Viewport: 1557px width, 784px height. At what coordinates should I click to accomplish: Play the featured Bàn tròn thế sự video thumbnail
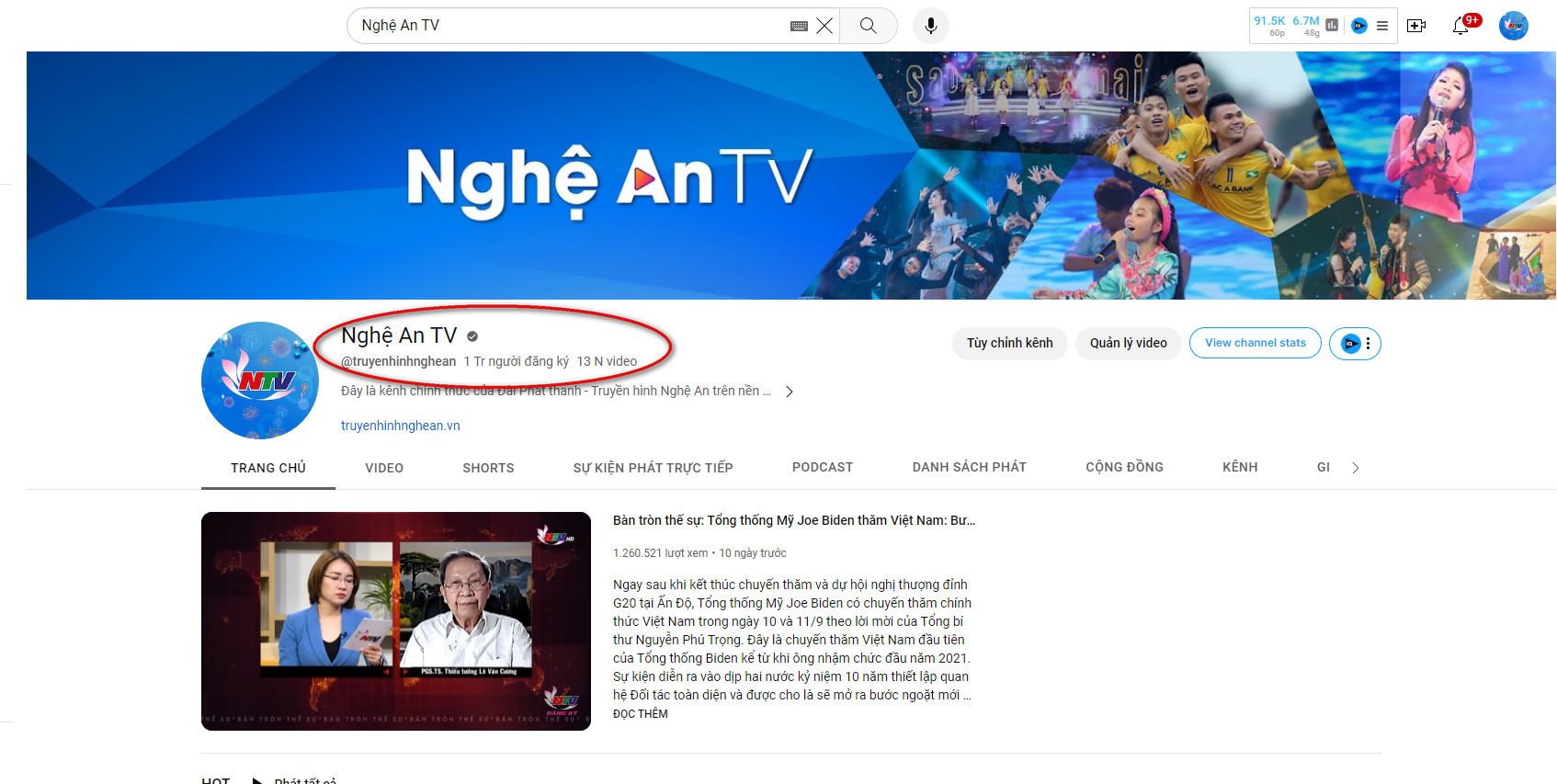[395, 621]
